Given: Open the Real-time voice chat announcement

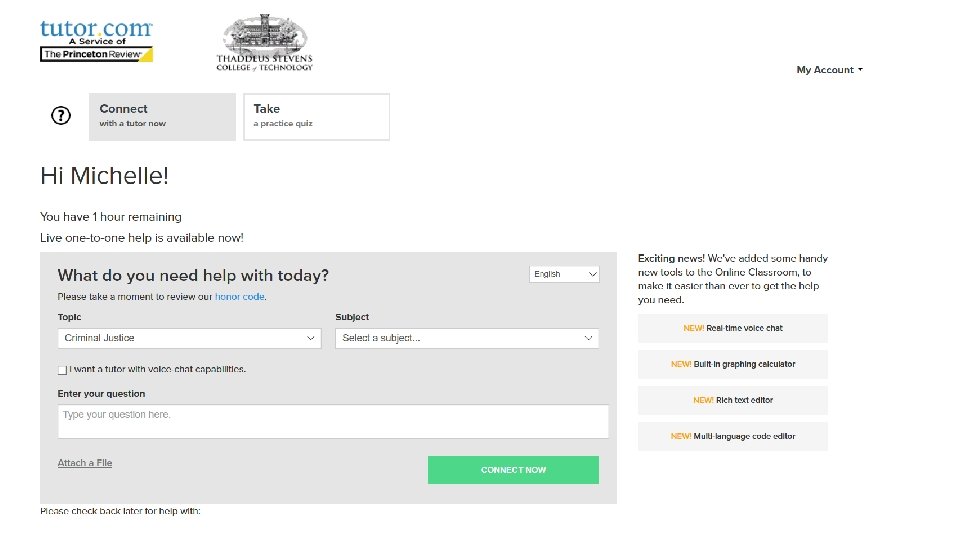Looking at the screenshot, I should coord(732,328).
